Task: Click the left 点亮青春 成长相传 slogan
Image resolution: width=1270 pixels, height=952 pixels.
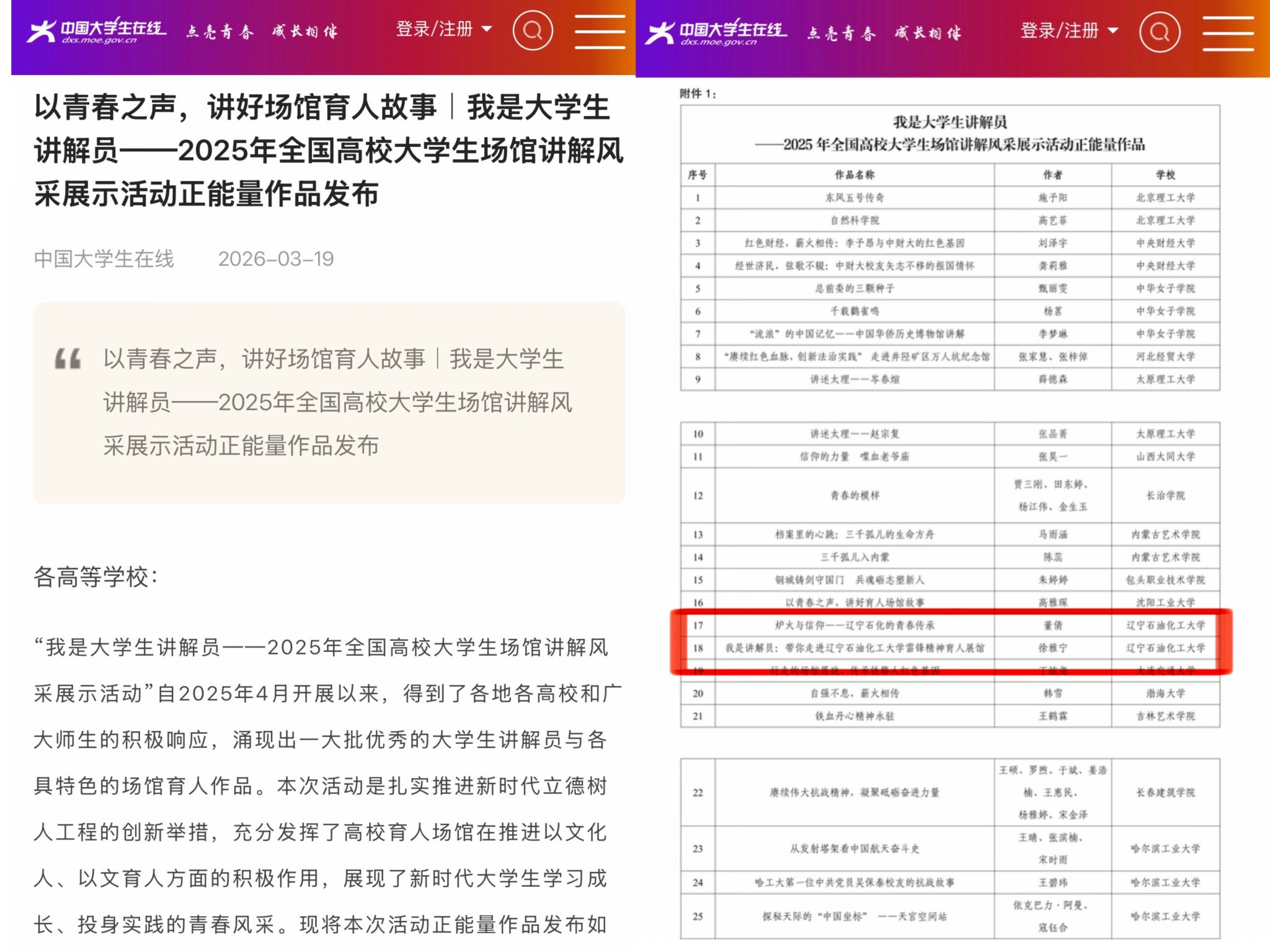Action: click(262, 32)
